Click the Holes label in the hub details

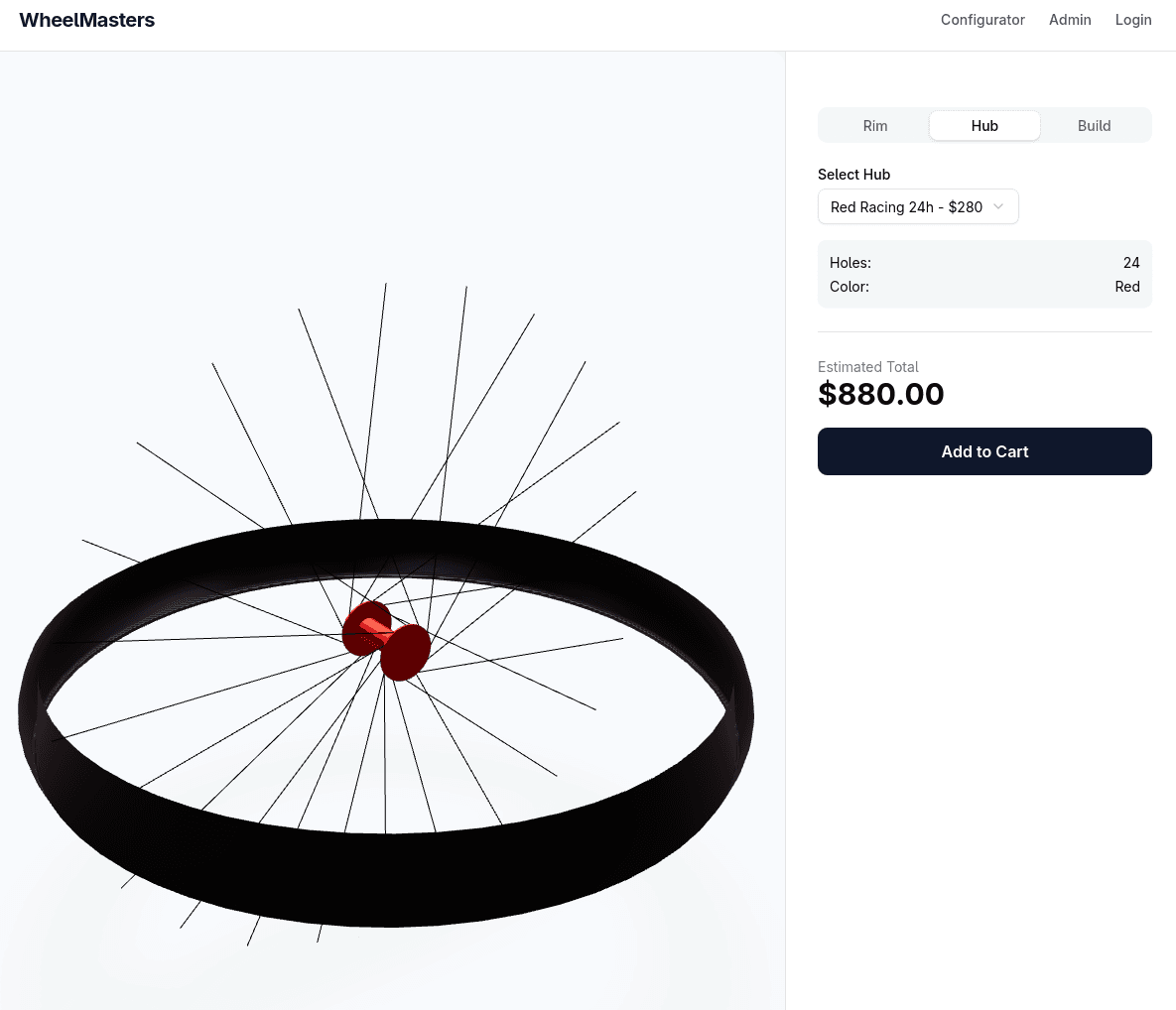pos(850,263)
